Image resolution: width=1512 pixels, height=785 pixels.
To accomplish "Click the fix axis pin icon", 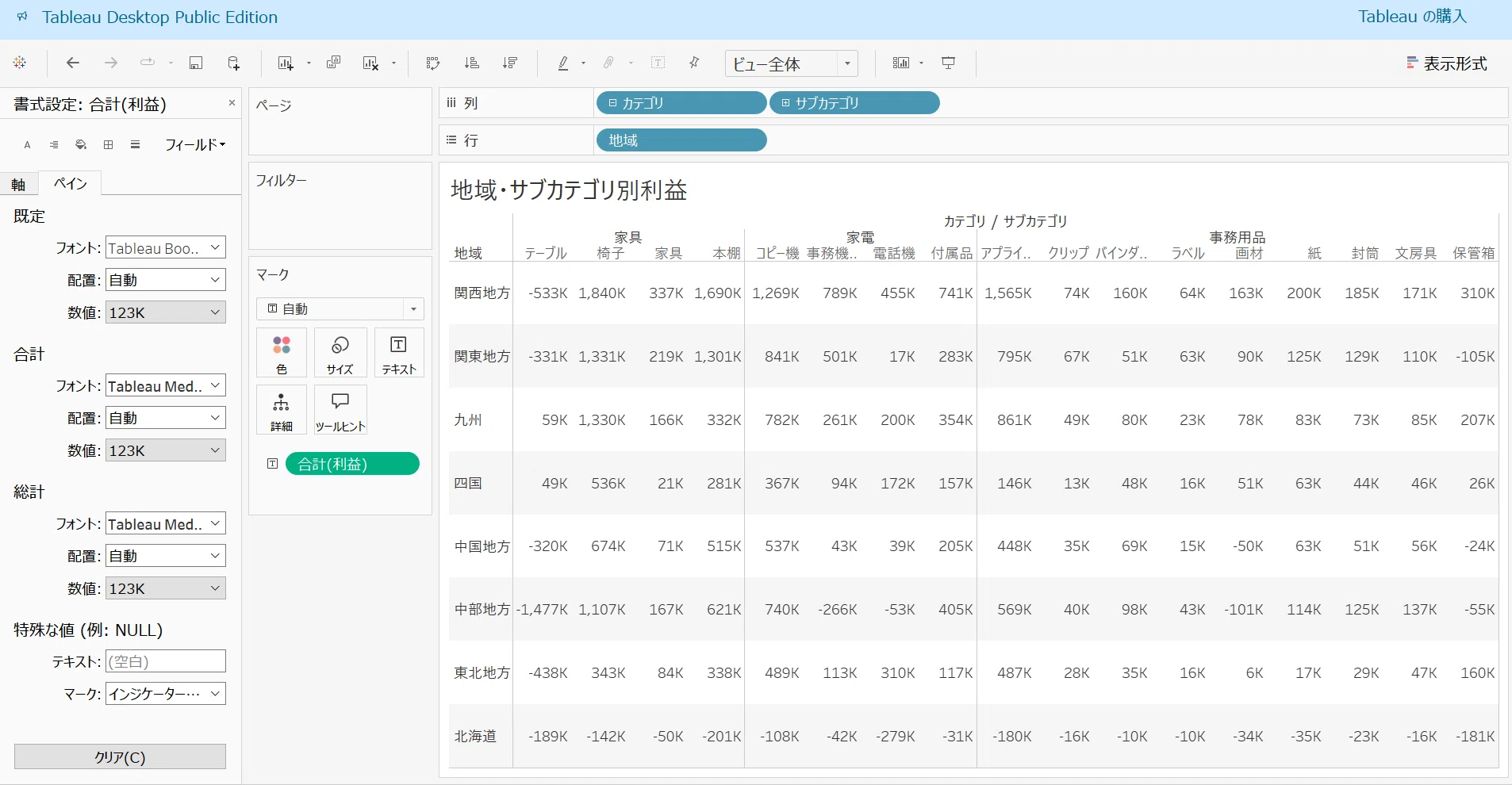I will (695, 63).
